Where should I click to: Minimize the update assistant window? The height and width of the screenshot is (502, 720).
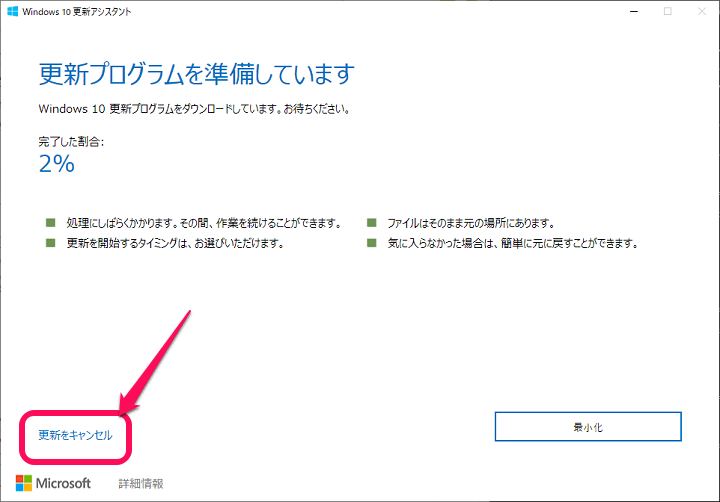click(634, 11)
